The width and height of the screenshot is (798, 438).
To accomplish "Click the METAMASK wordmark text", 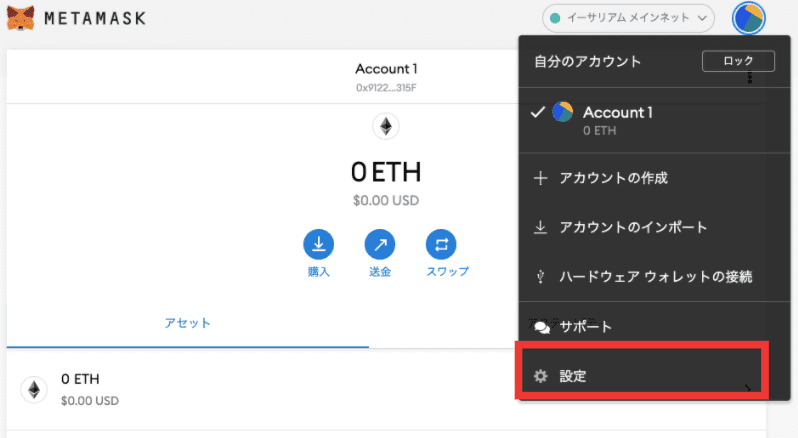I will click(95, 18).
